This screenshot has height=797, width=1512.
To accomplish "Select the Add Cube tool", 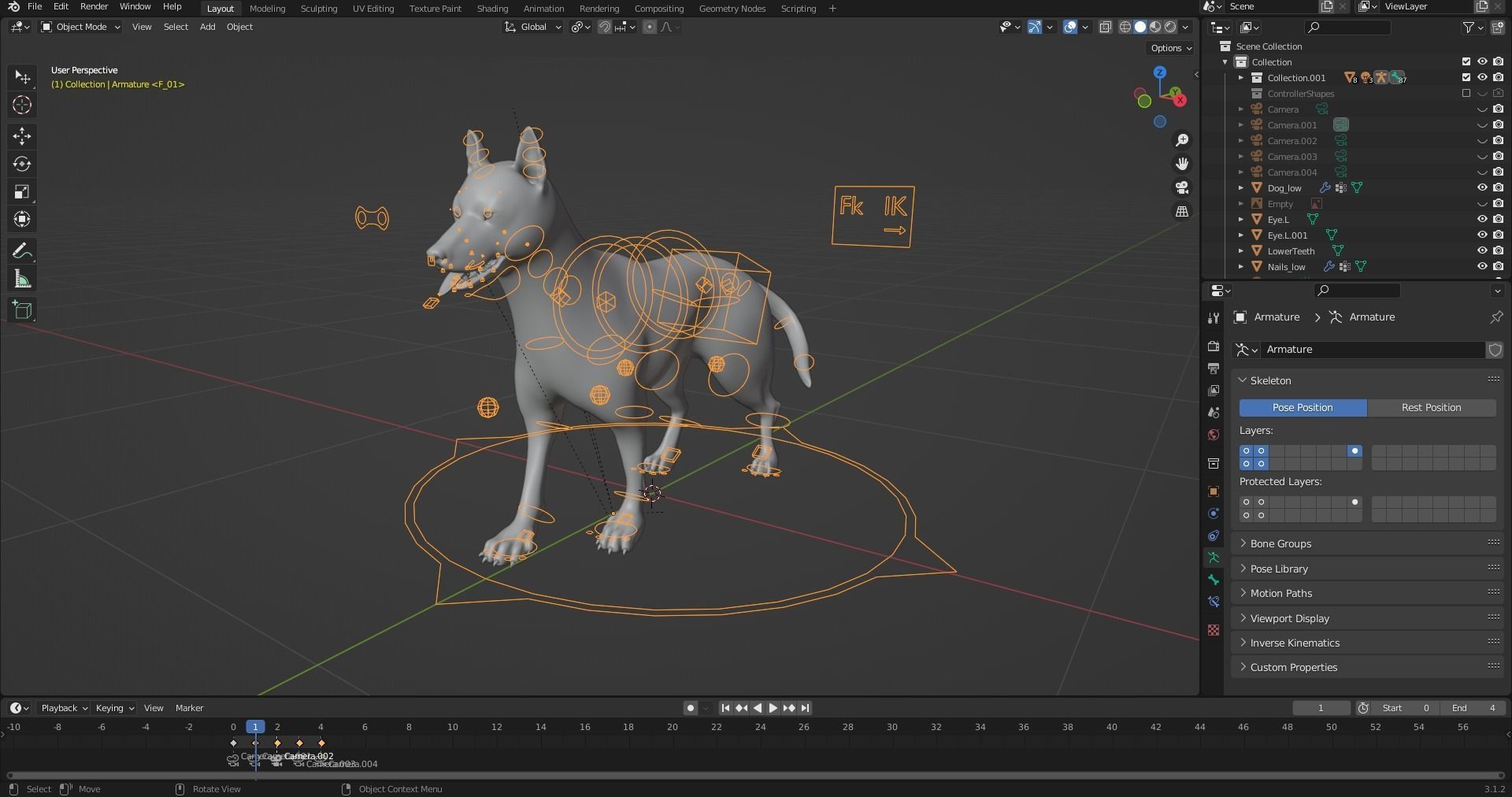I will coord(22,310).
